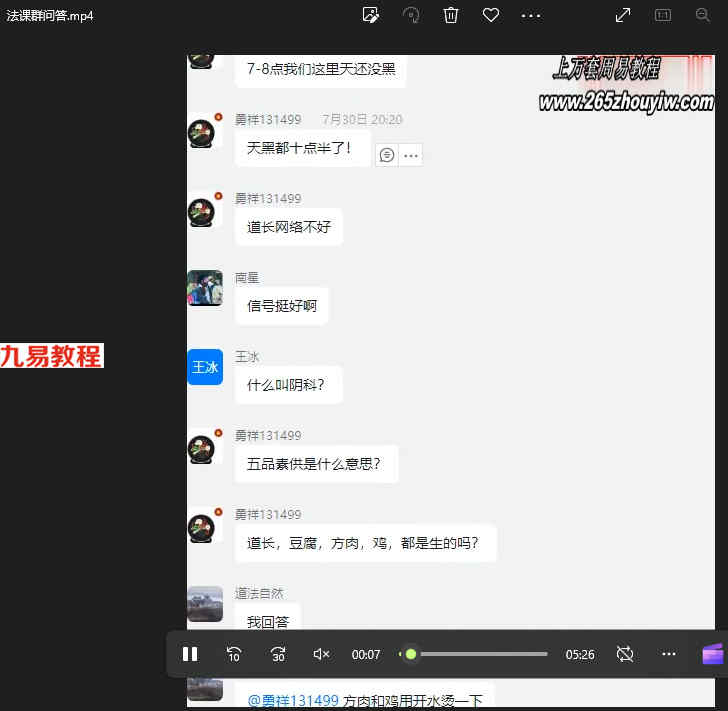Click avatar beside 五品素供是什么意思 message
Viewport: 728px width, 711px height.
[x=202, y=450]
